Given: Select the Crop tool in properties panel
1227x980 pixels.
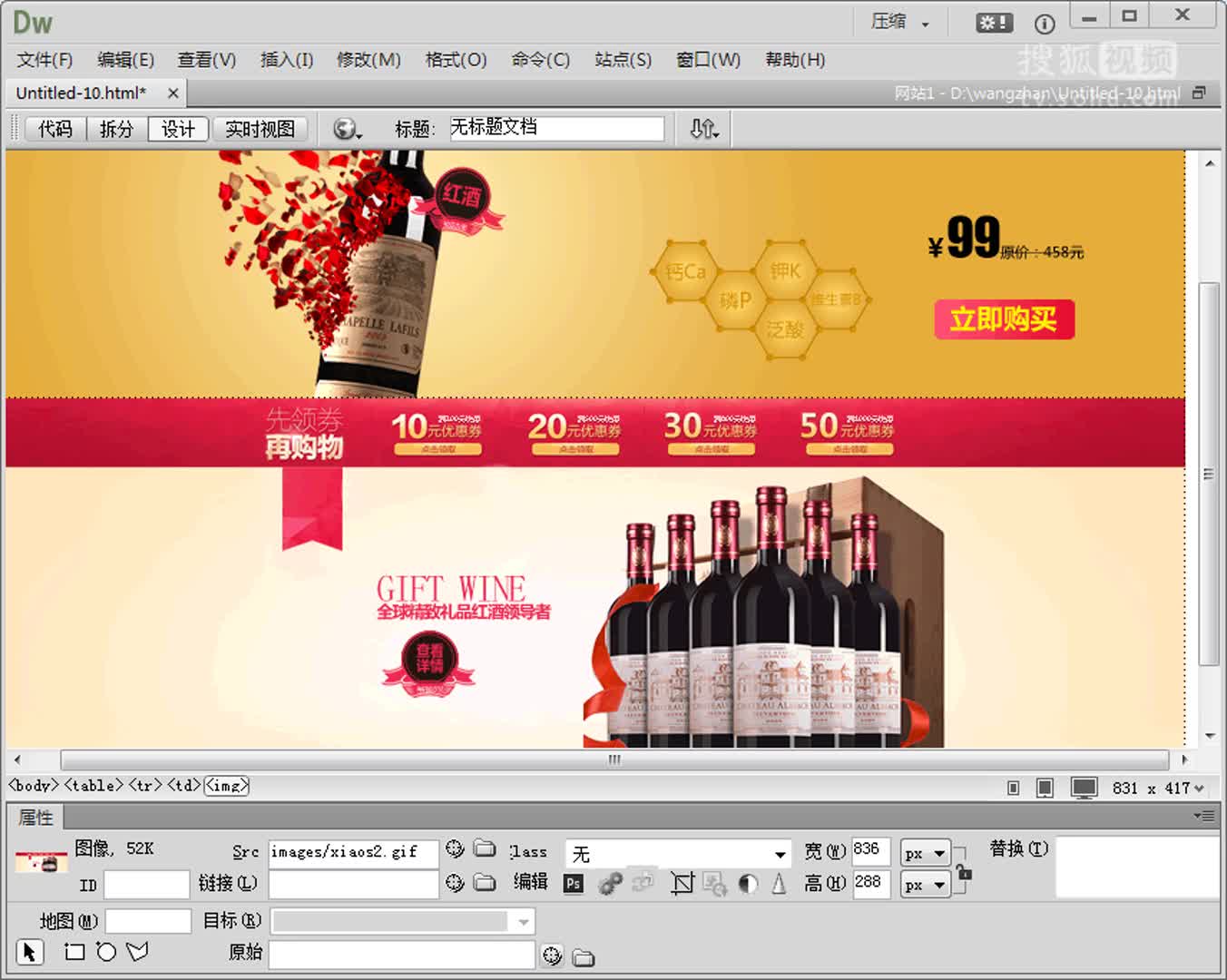Looking at the screenshot, I should point(682,883).
